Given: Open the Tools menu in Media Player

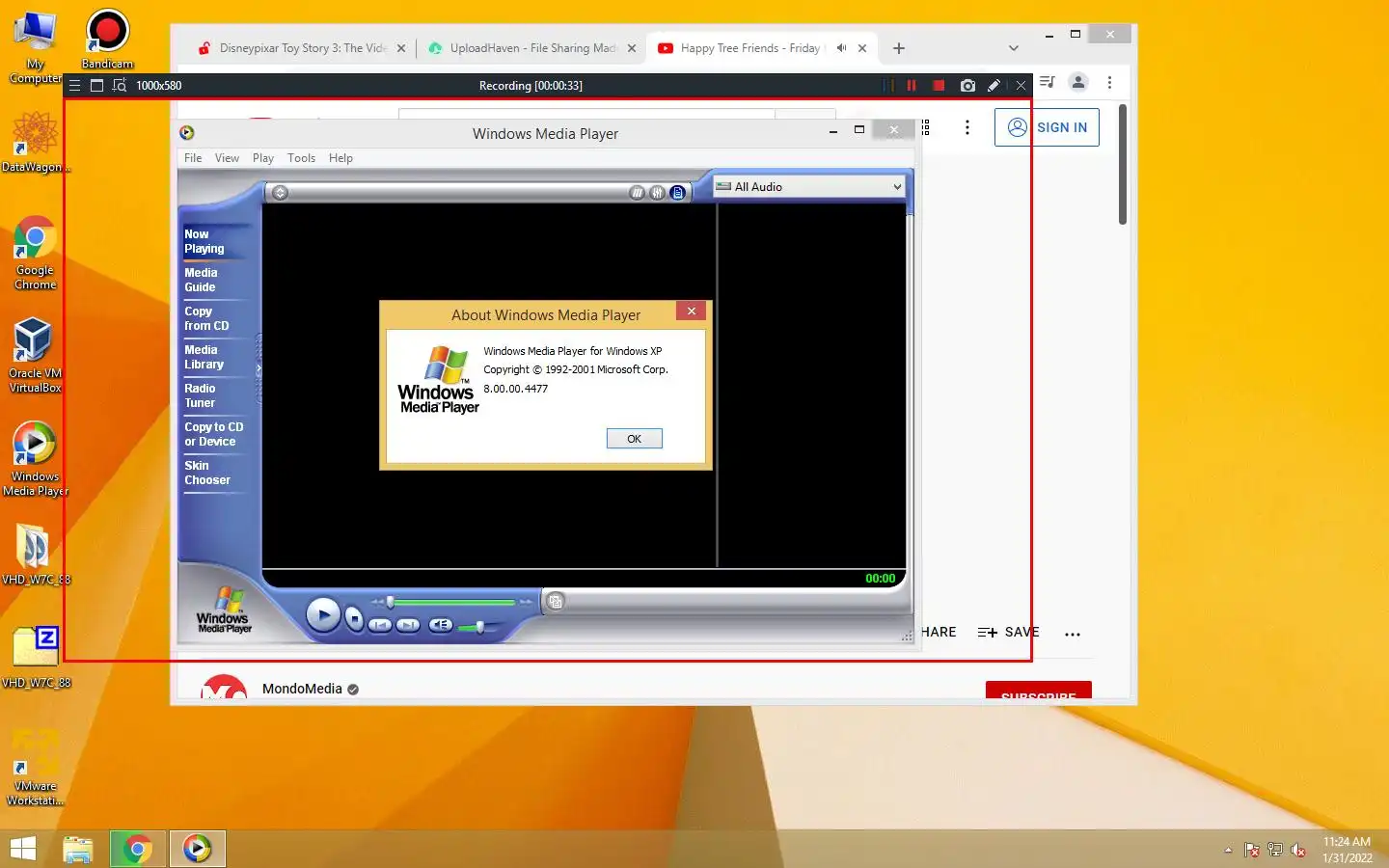Looking at the screenshot, I should click(301, 158).
